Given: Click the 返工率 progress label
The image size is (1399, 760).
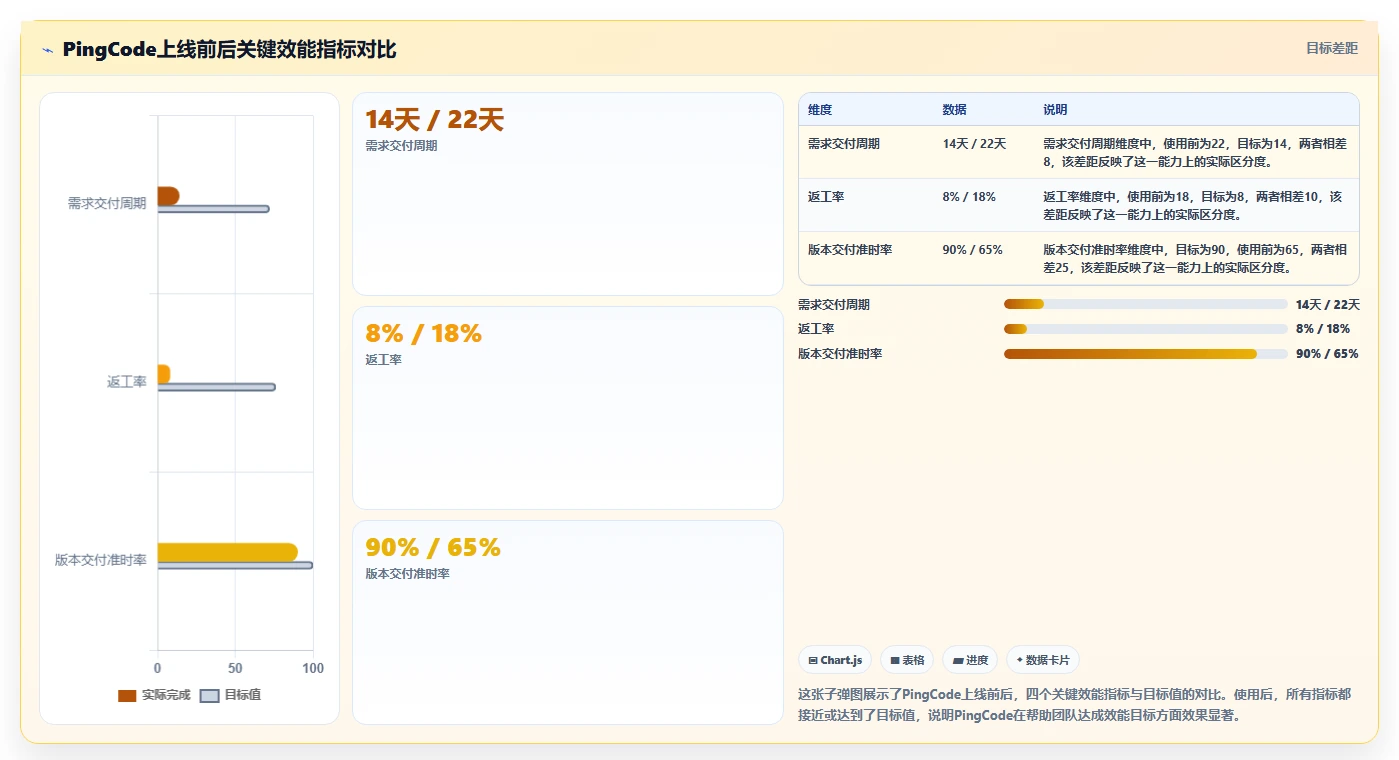Looking at the screenshot, I should pyautogui.click(x=816, y=329).
